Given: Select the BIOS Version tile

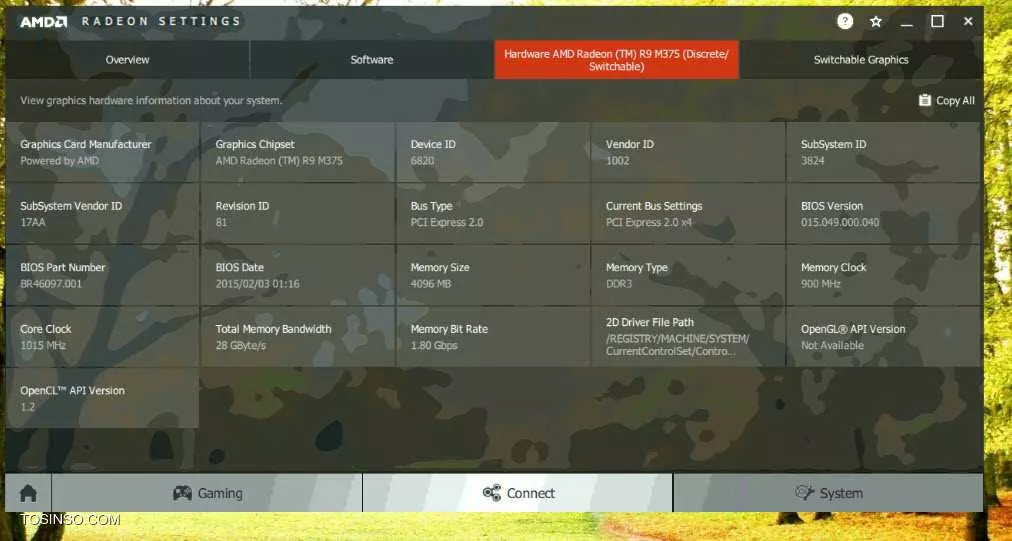Looking at the screenshot, I should (x=884, y=214).
